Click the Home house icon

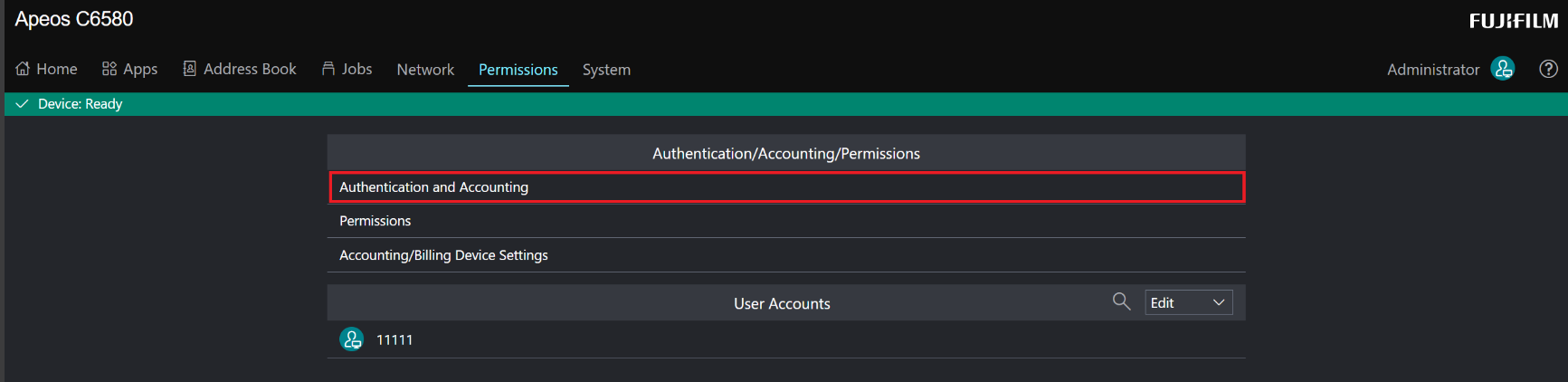pos(23,69)
